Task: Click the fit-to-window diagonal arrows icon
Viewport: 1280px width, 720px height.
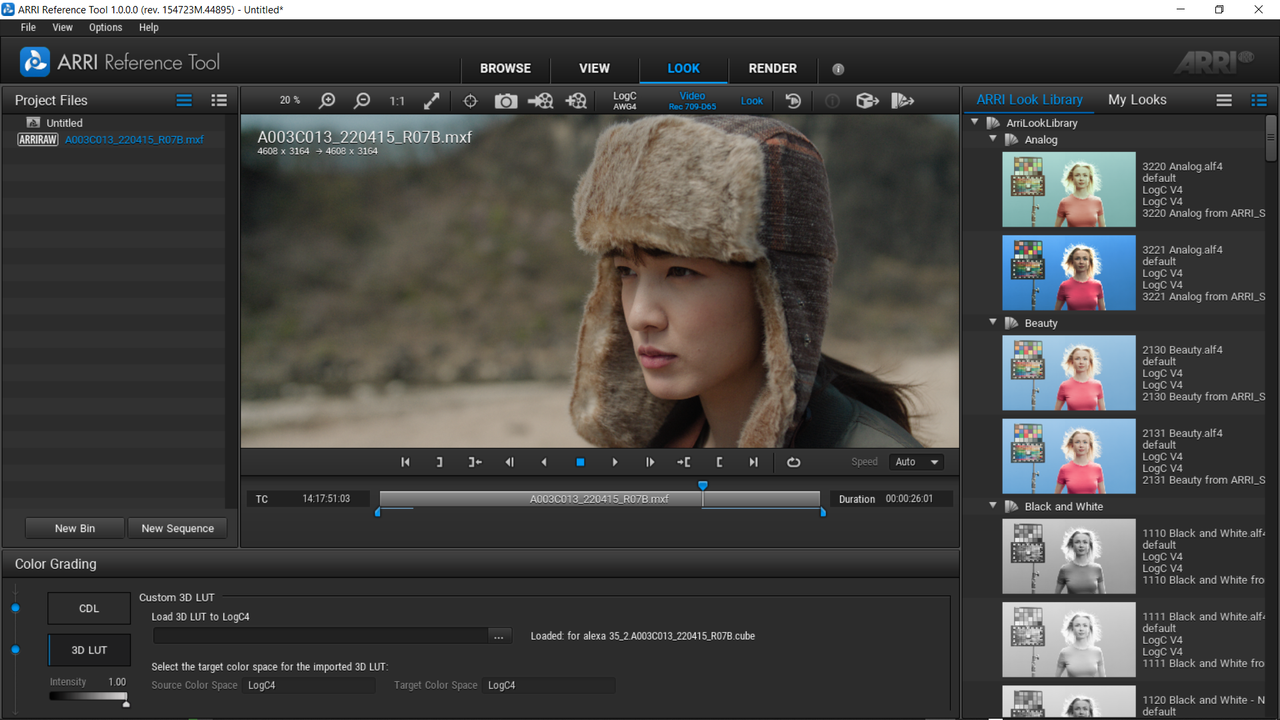Action: pos(432,100)
